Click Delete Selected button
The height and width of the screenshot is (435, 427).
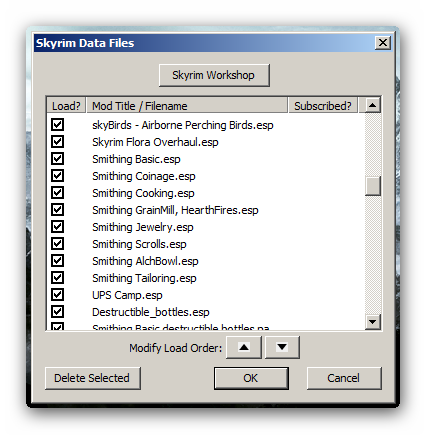click(93, 378)
